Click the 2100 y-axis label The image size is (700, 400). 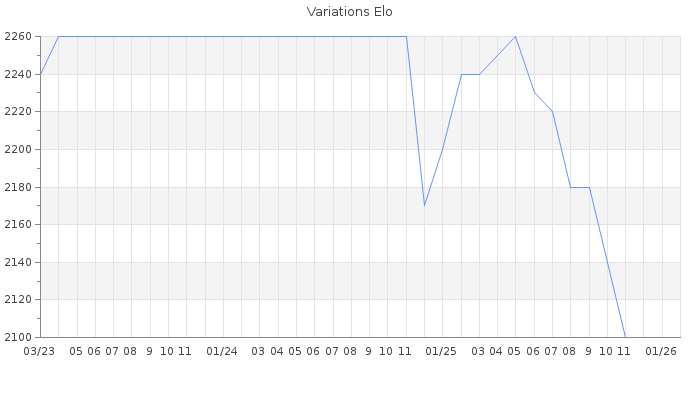[x=19, y=337]
